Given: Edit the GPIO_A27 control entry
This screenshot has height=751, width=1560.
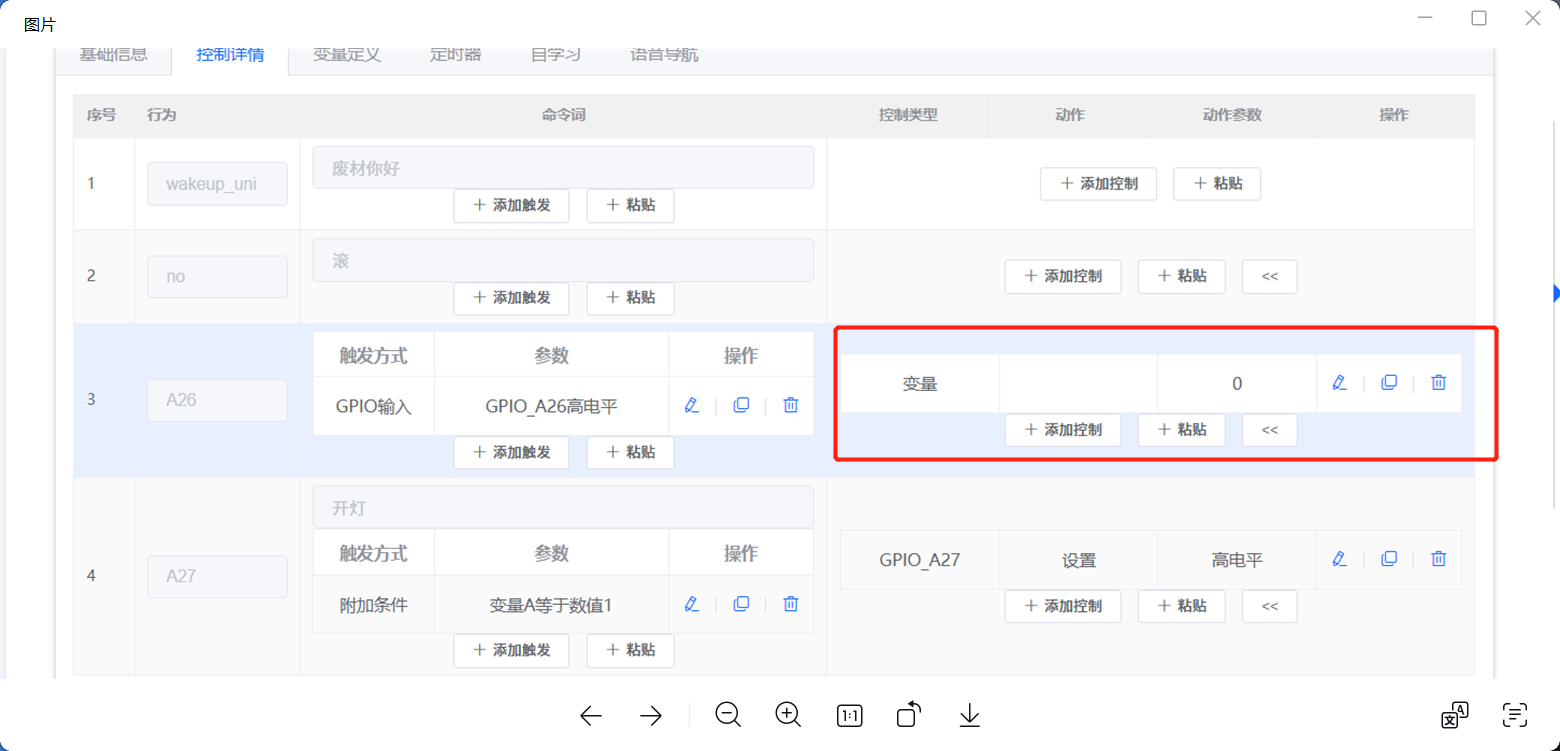Looking at the screenshot, I should point(1339,559).
